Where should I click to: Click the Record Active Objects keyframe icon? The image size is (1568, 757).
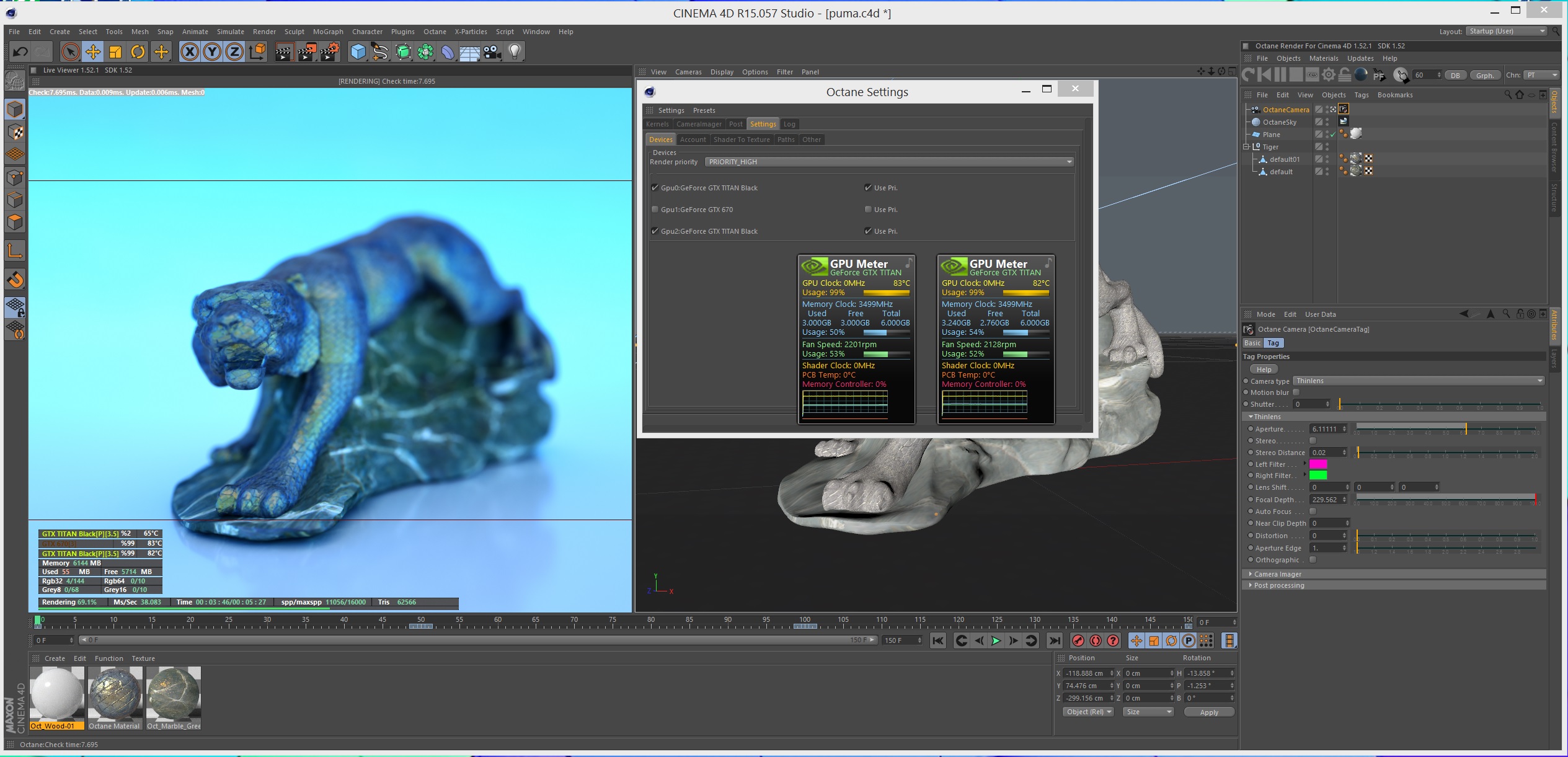tap(1078, 640)
